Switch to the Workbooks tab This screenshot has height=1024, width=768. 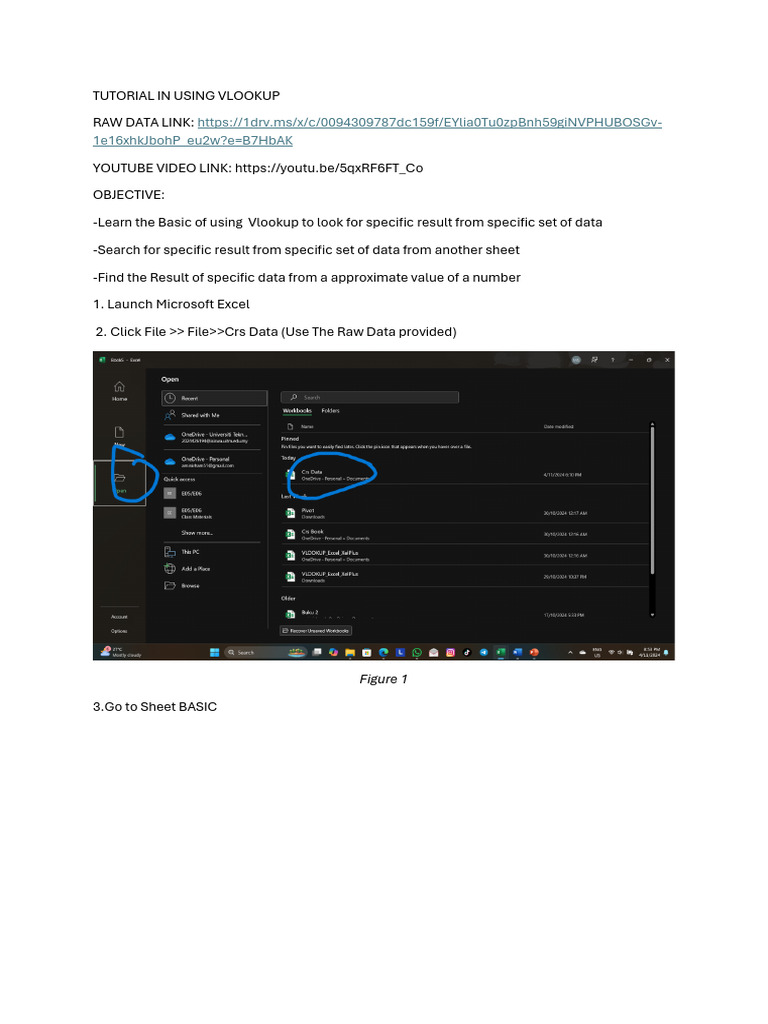click(x=297, y=411)
